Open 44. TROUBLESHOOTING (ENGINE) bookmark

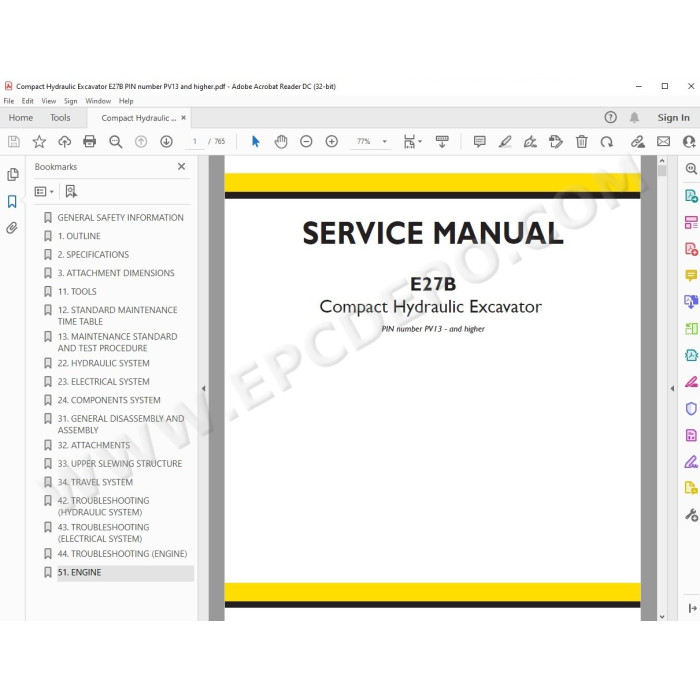pos(122,554)
